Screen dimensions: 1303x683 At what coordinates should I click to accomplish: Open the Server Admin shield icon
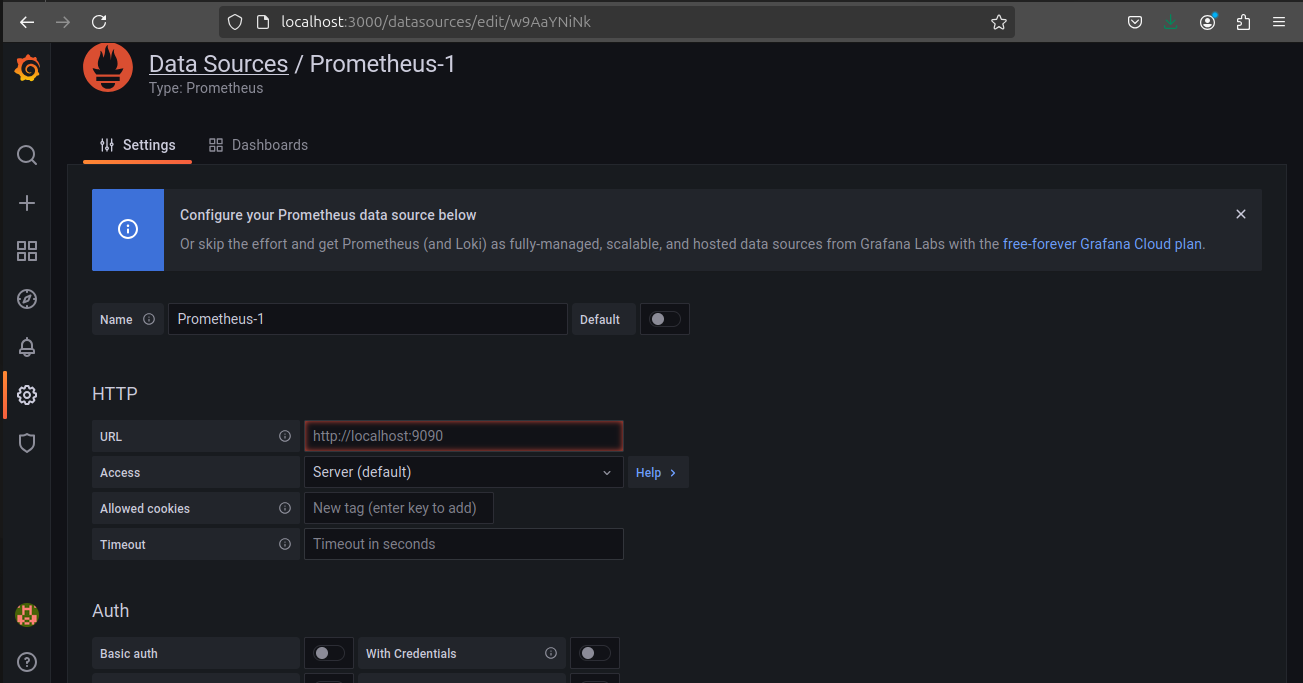(x=27, y=443)
